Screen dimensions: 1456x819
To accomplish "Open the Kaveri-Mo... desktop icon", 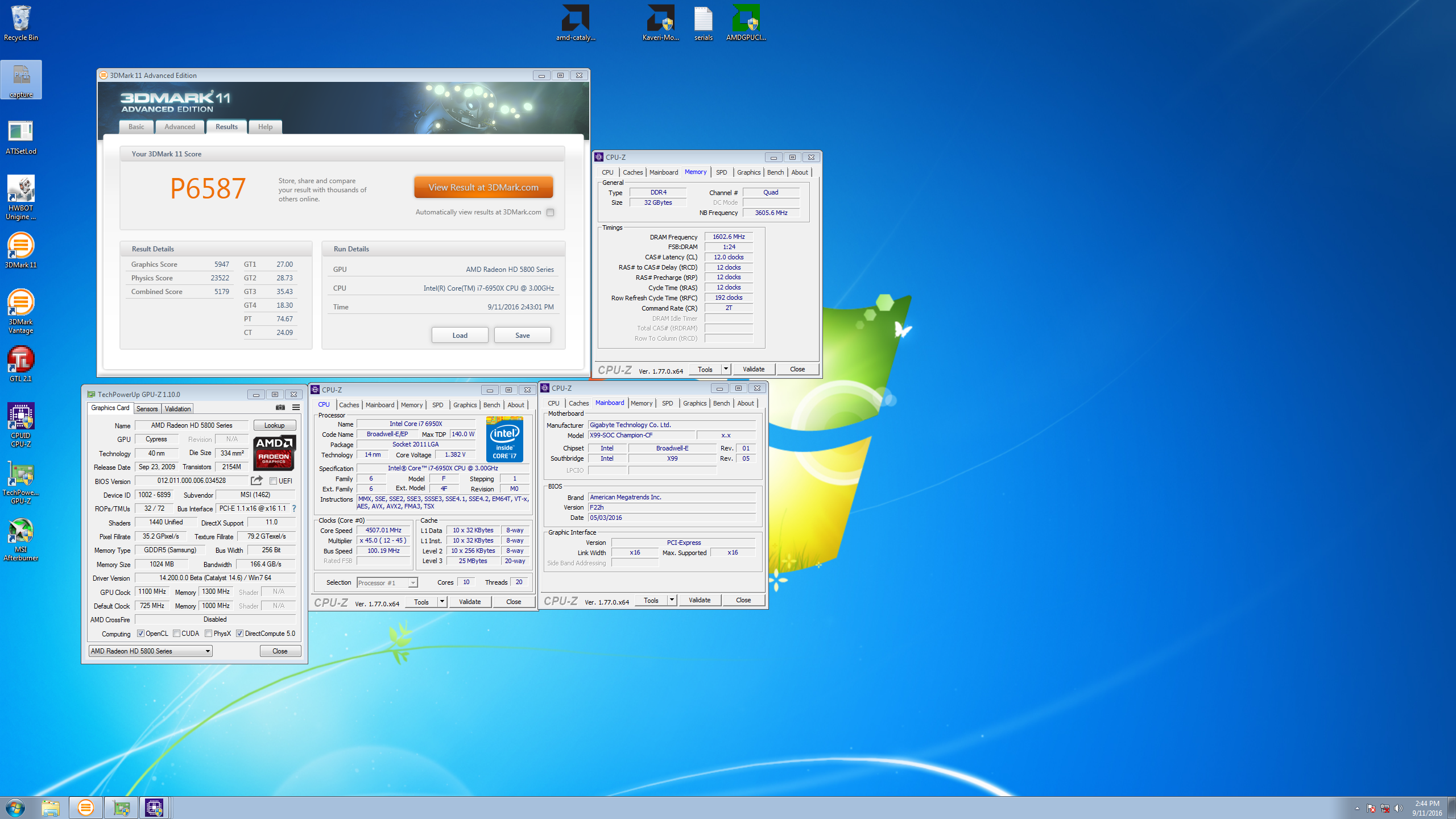I will pyautogui.click(x=661, y=23).
